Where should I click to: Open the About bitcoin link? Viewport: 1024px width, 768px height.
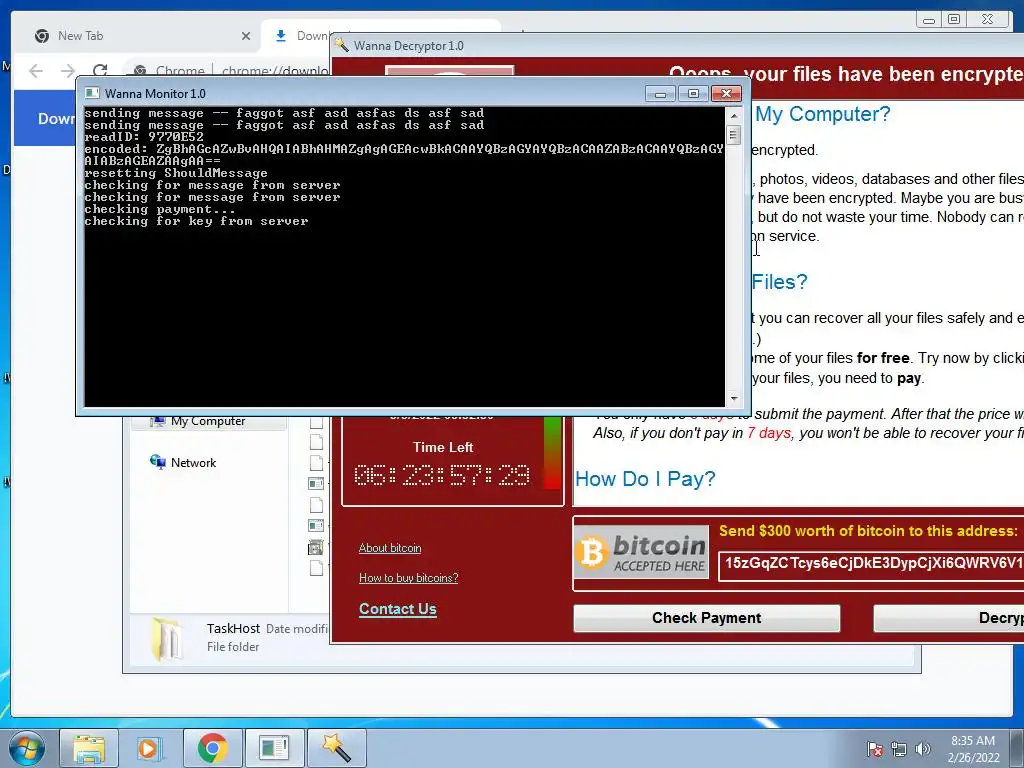(x=390, y=548)
